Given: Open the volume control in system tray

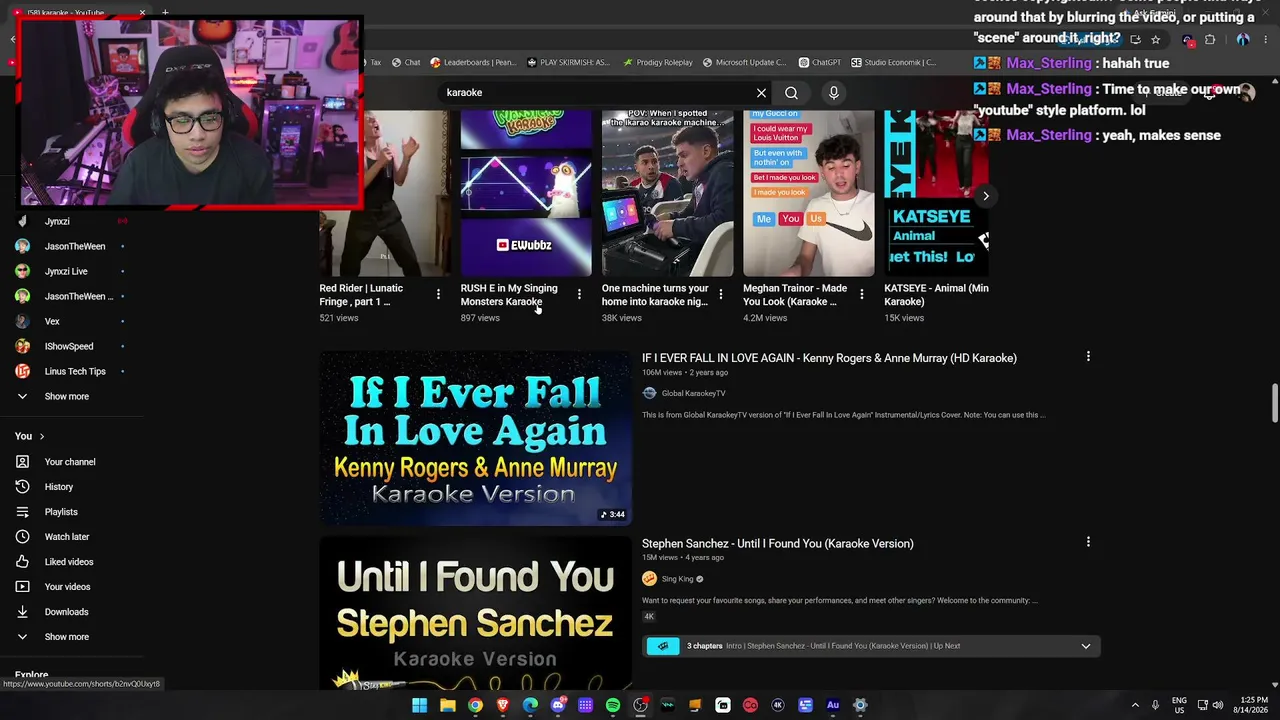Looking at the screenshot, I should [x=1217, y=705].
